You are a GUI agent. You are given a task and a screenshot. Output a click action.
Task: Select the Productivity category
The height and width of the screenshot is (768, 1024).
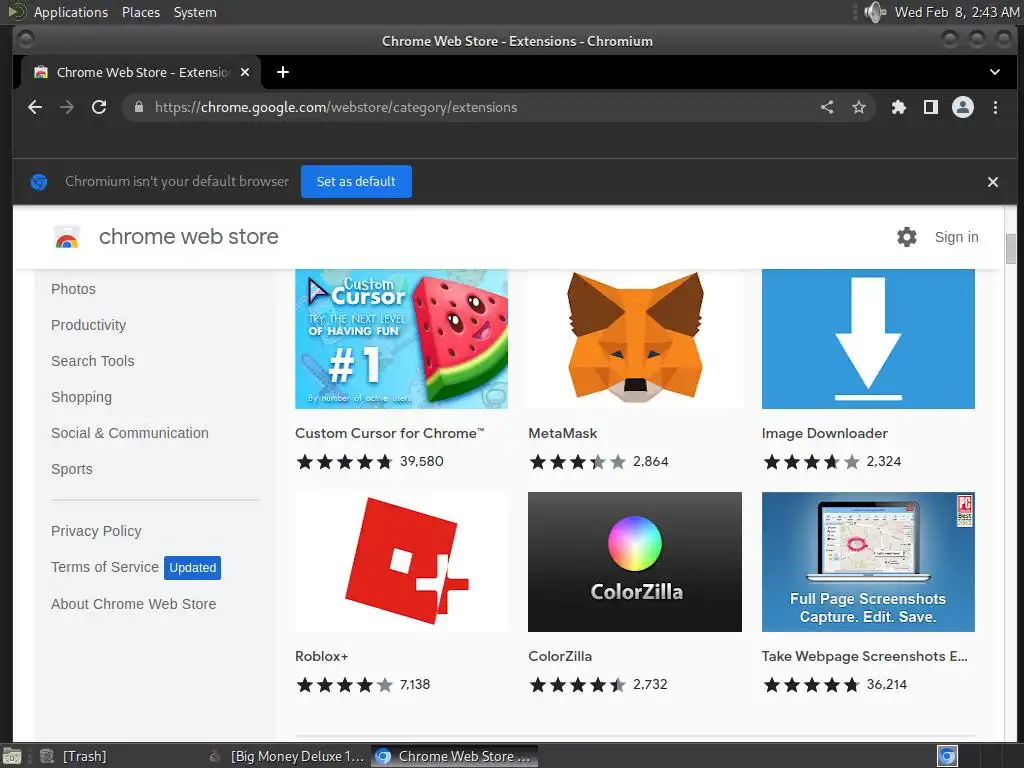coord(88,325)
